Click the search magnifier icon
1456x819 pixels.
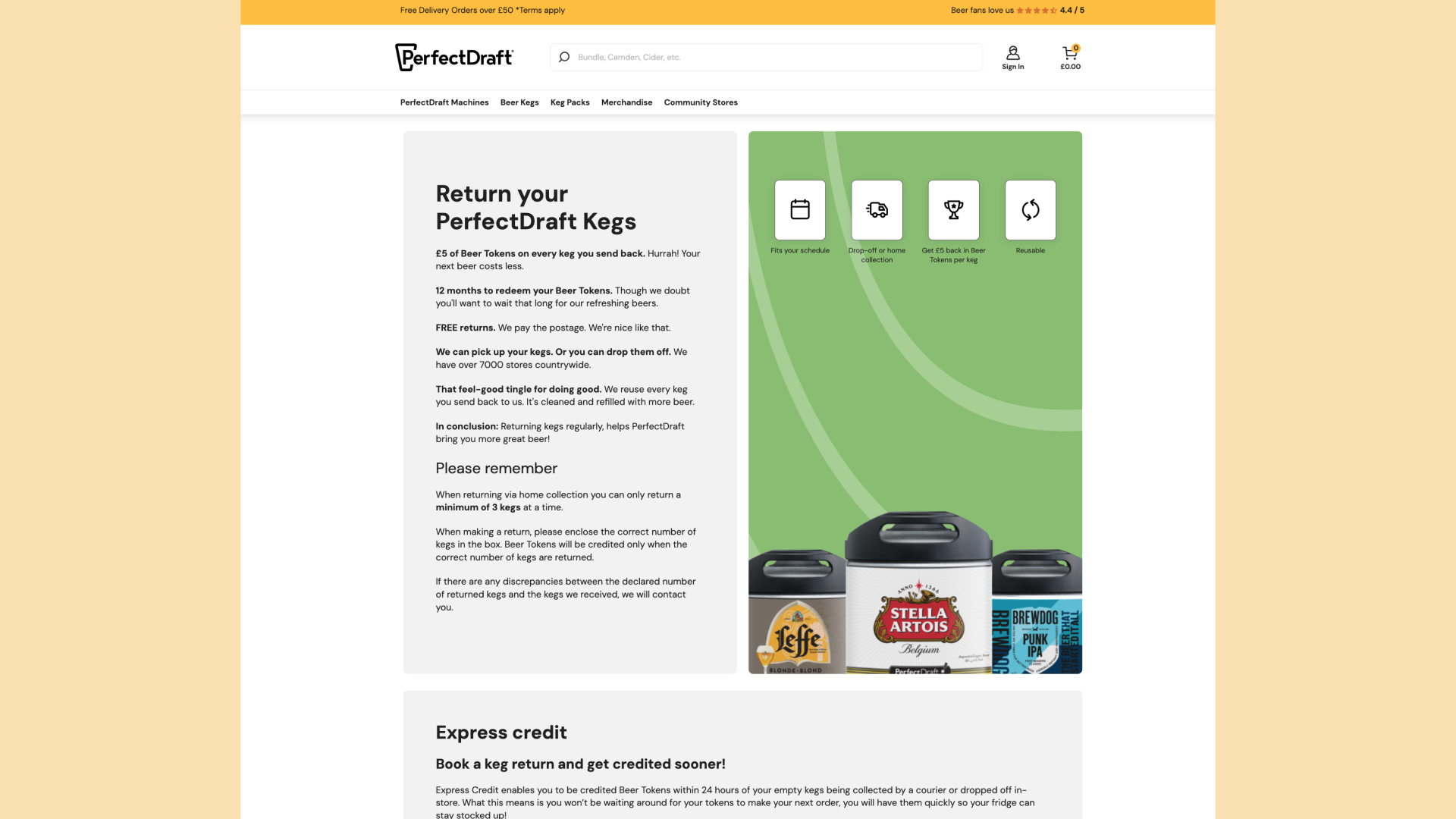pyautogui.click(x=564, y=57)
